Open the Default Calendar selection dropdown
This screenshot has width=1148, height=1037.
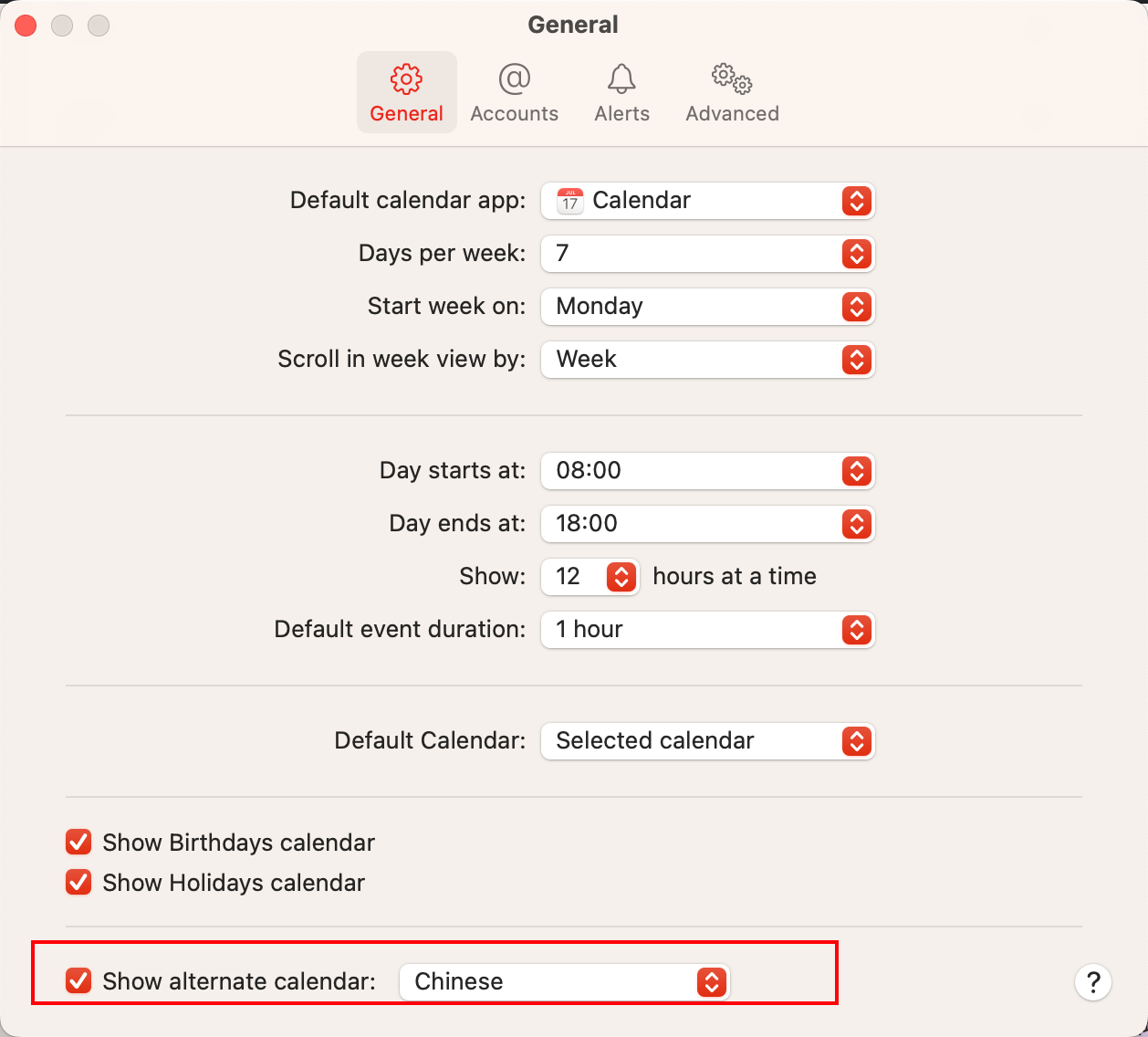[707, 741]
